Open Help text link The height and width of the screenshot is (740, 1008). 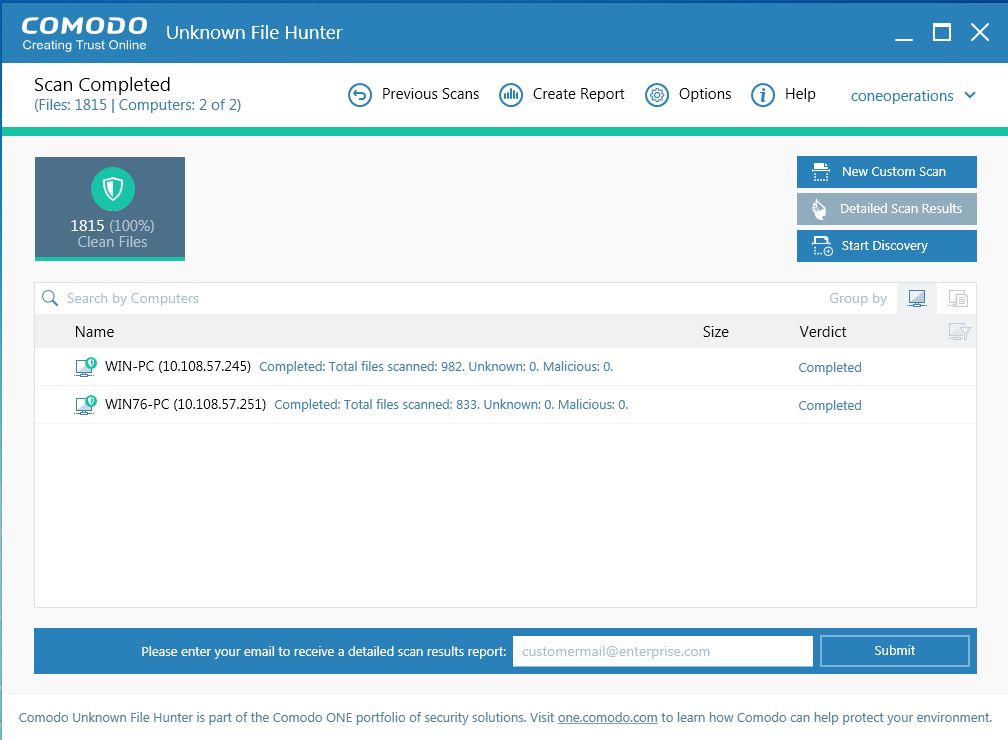(800, 94)
